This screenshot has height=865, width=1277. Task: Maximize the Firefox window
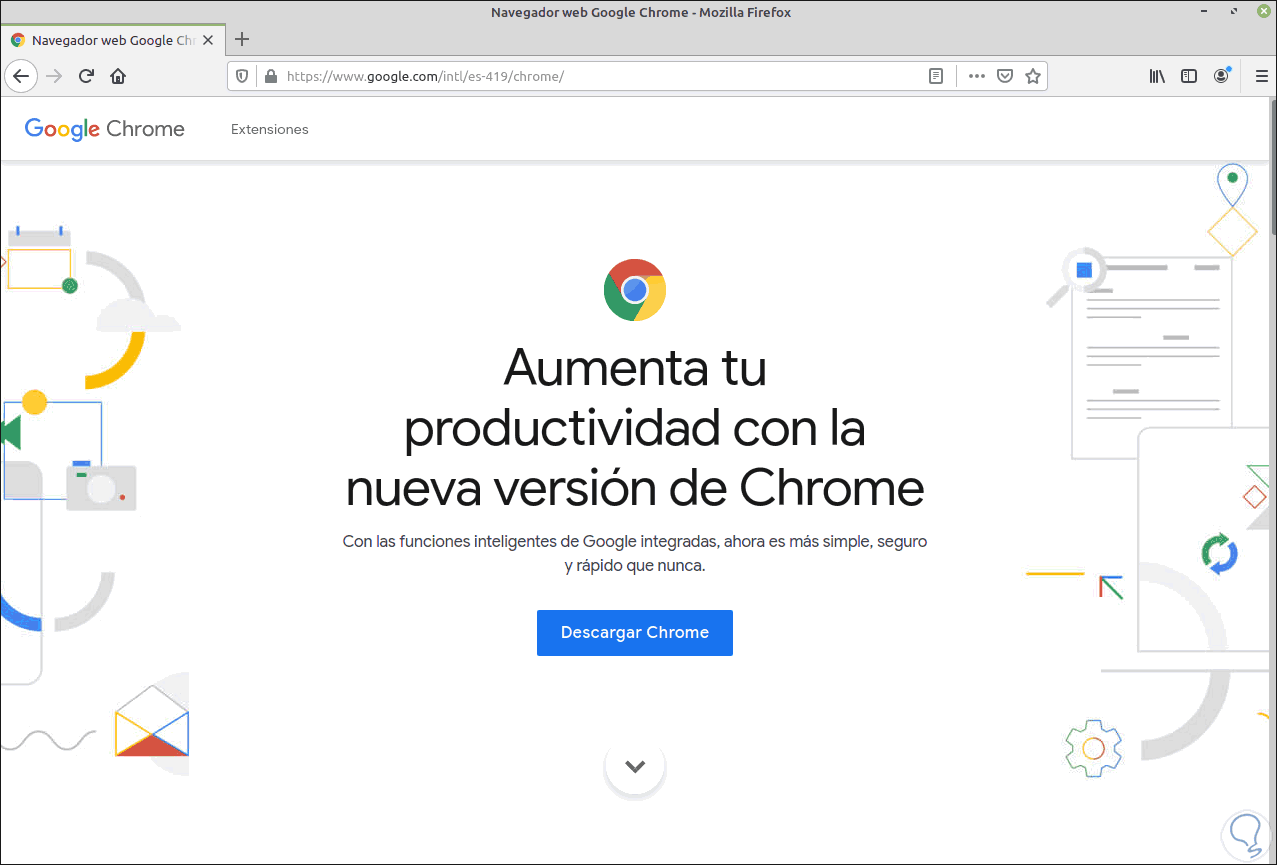tap(1235, 12)
